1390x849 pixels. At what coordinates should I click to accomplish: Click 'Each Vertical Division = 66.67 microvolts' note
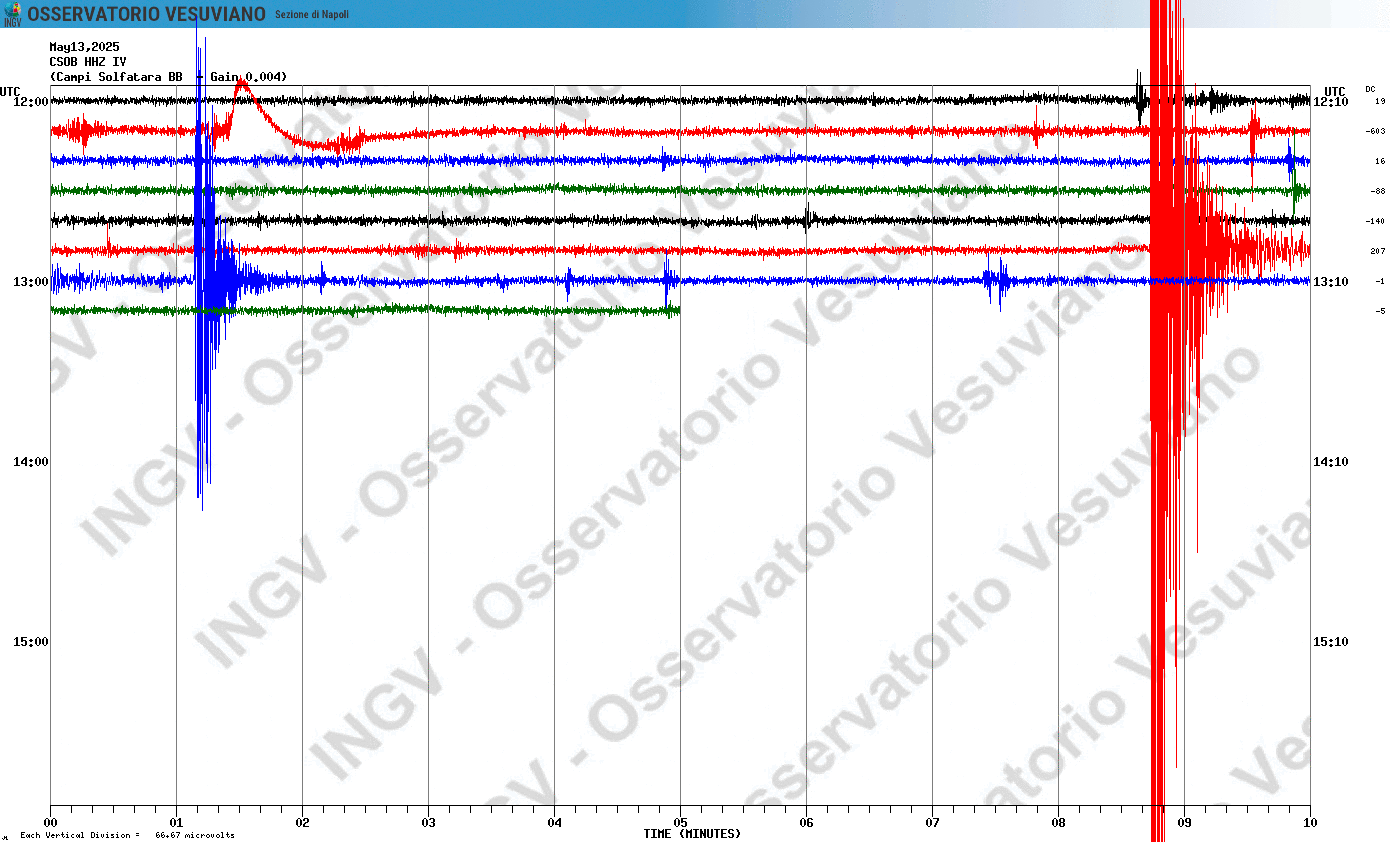[127, 835]
